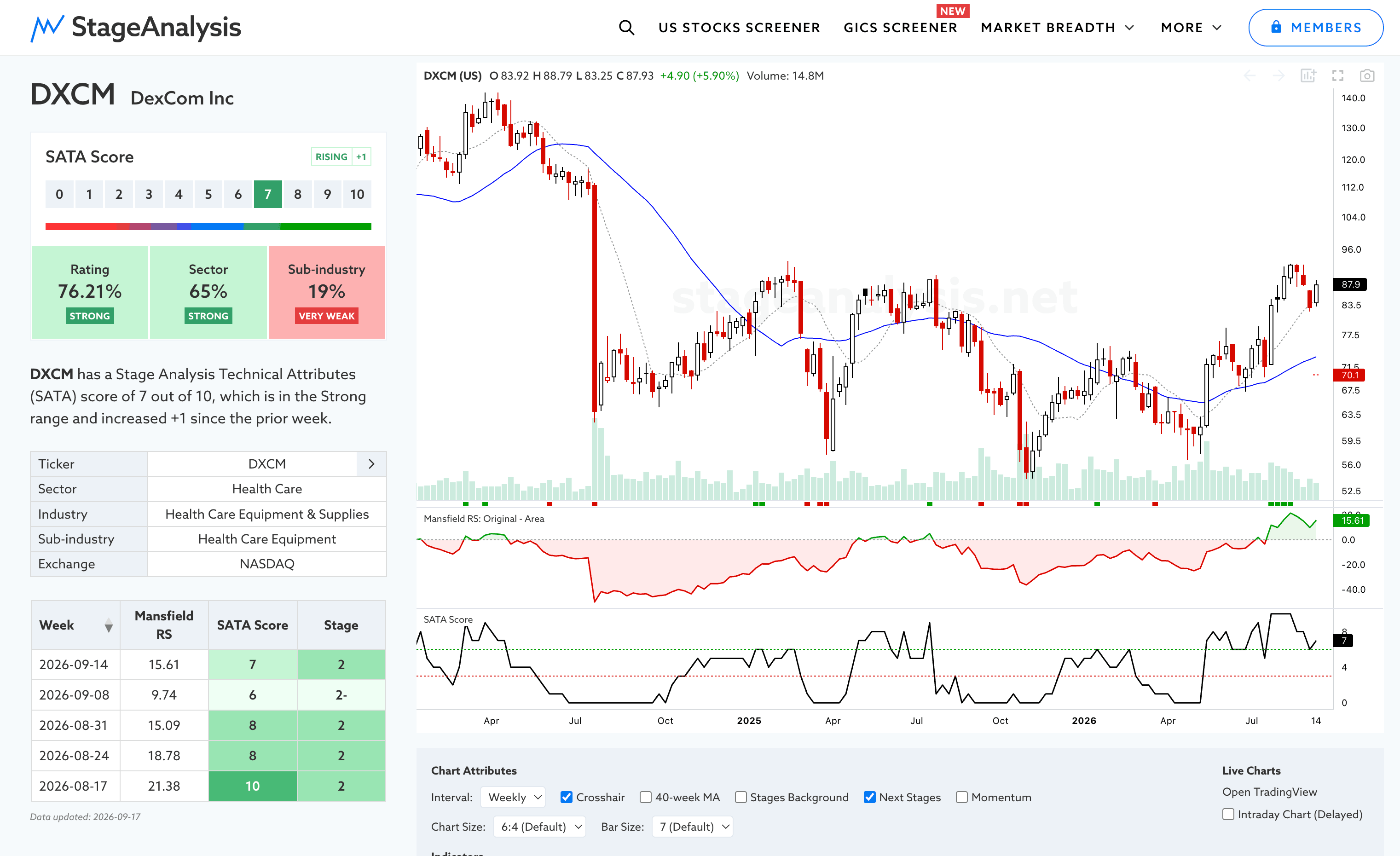Click the chart back arrow icon
The width and height of the screenshot is (1400, 856).
tap(1250, 75)
